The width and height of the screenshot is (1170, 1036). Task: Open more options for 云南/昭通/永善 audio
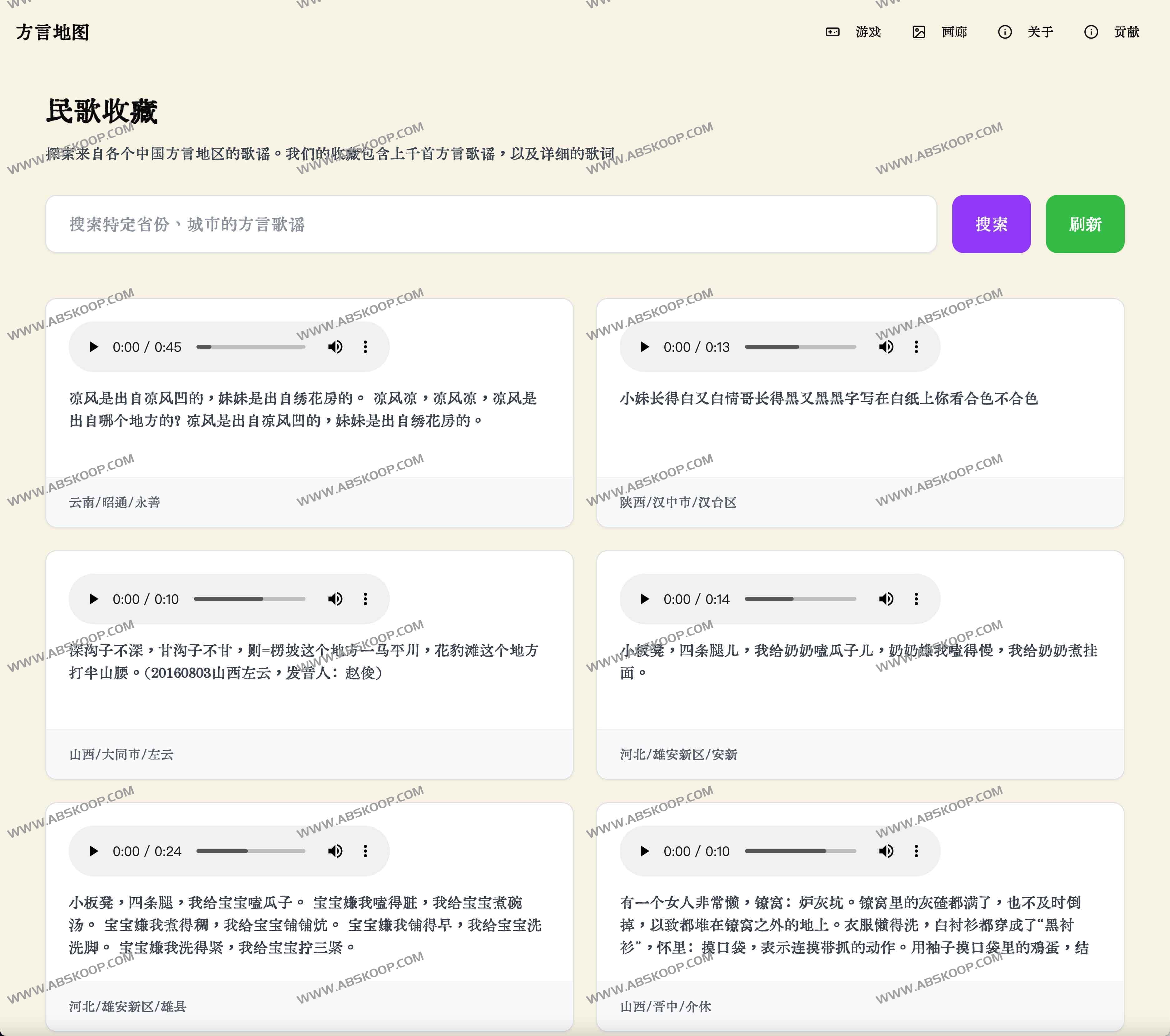365,347
